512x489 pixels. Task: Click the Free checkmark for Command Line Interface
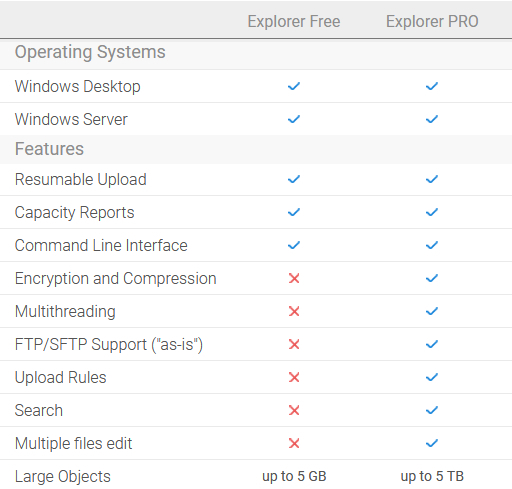click(294, 245)
